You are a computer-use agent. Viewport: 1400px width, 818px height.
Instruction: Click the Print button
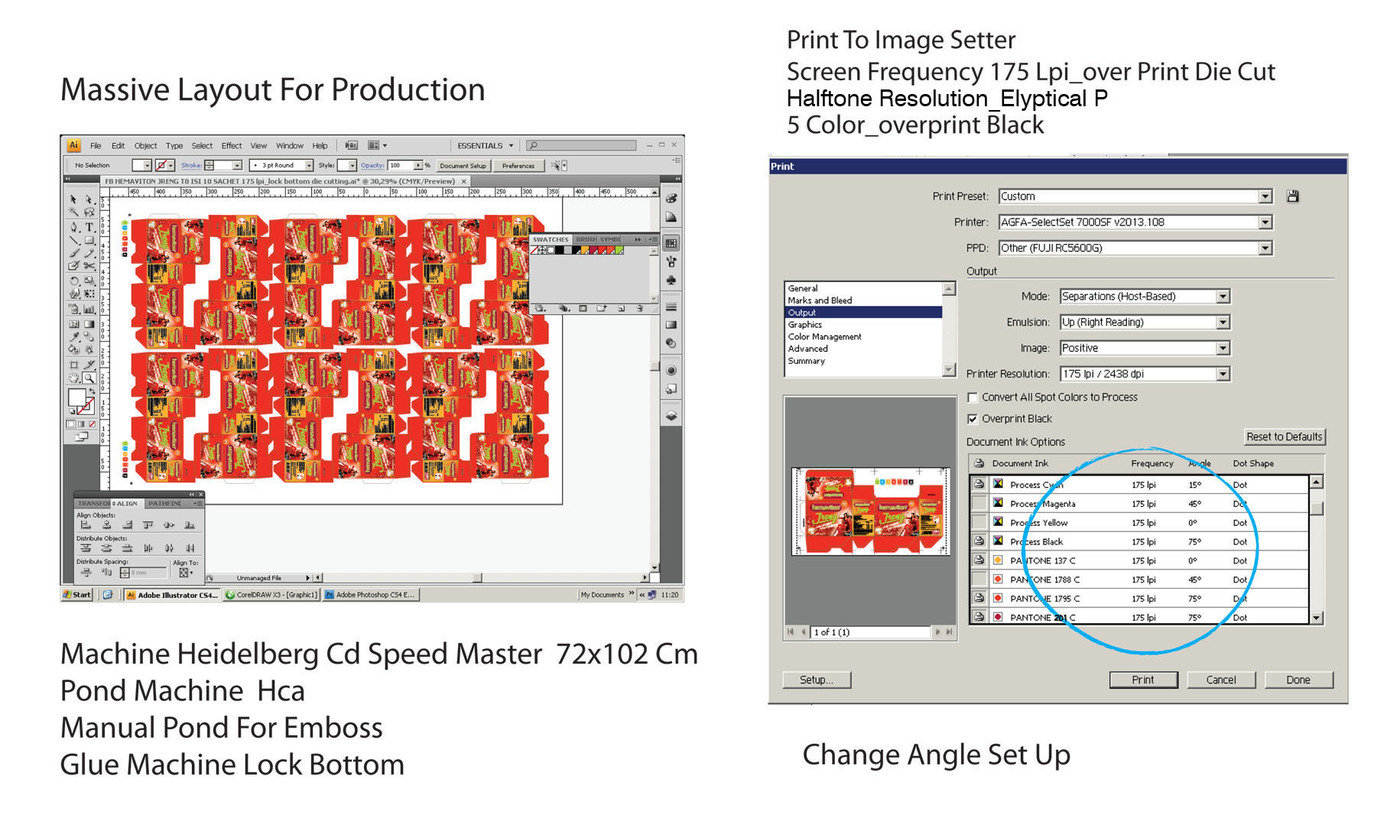(1143, 680)
